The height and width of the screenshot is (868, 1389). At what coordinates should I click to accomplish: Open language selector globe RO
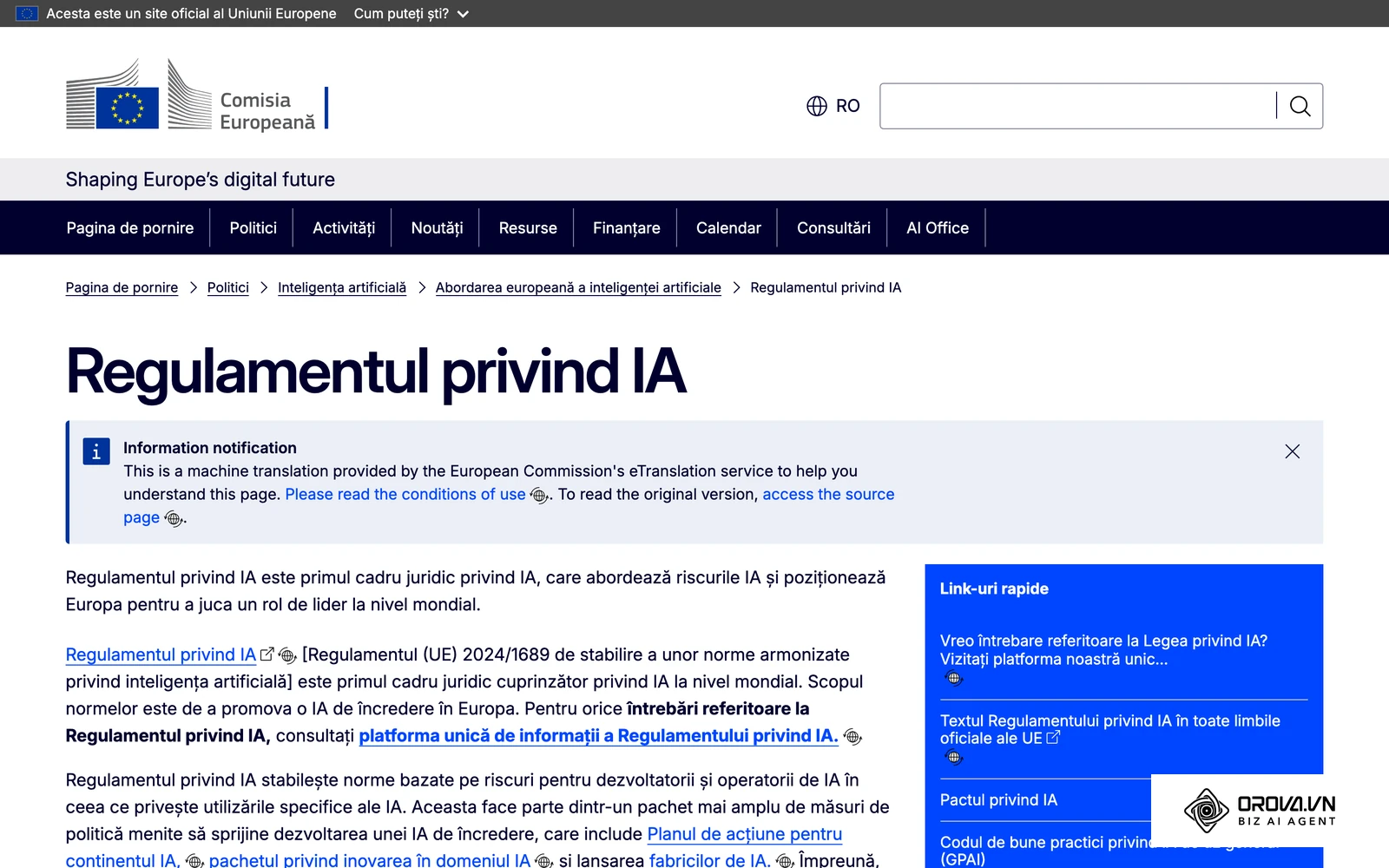(833, 106)
